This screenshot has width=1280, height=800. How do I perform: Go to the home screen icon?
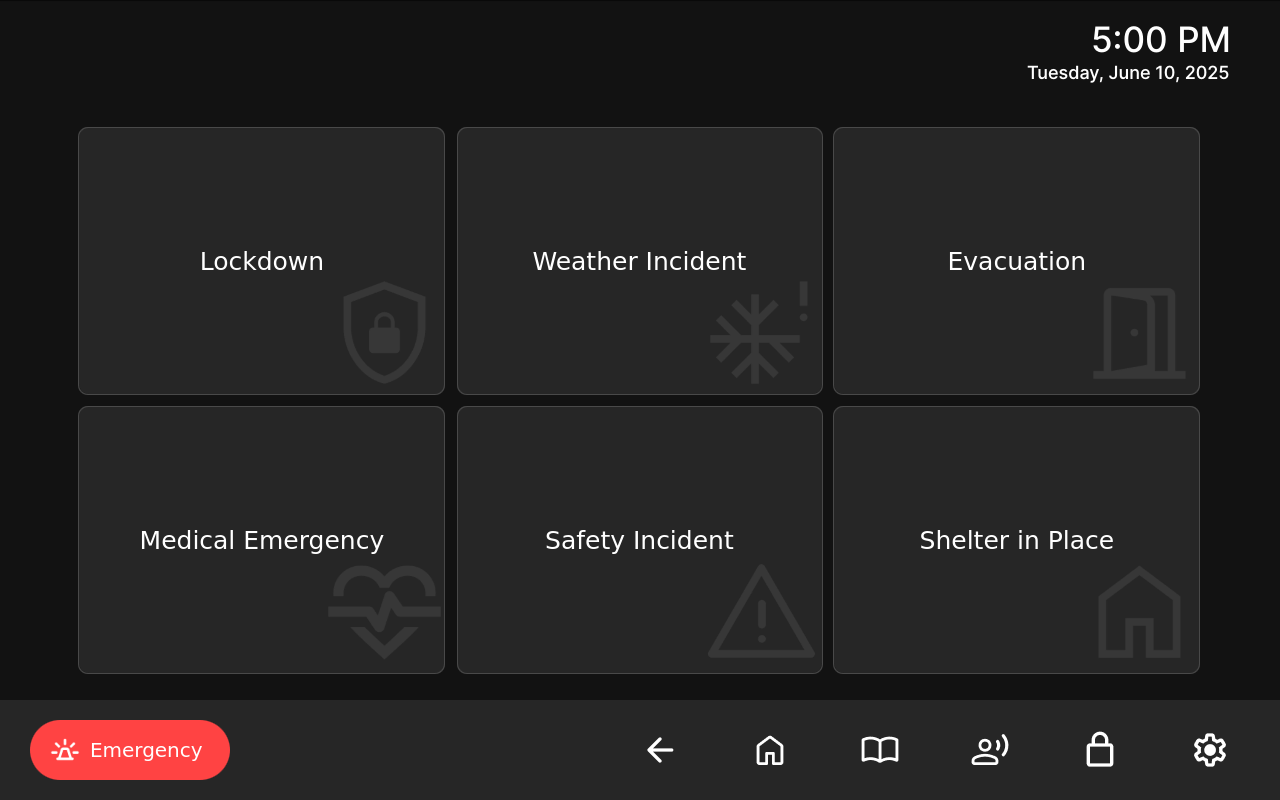pyautogui.click(x=770, y=750)
